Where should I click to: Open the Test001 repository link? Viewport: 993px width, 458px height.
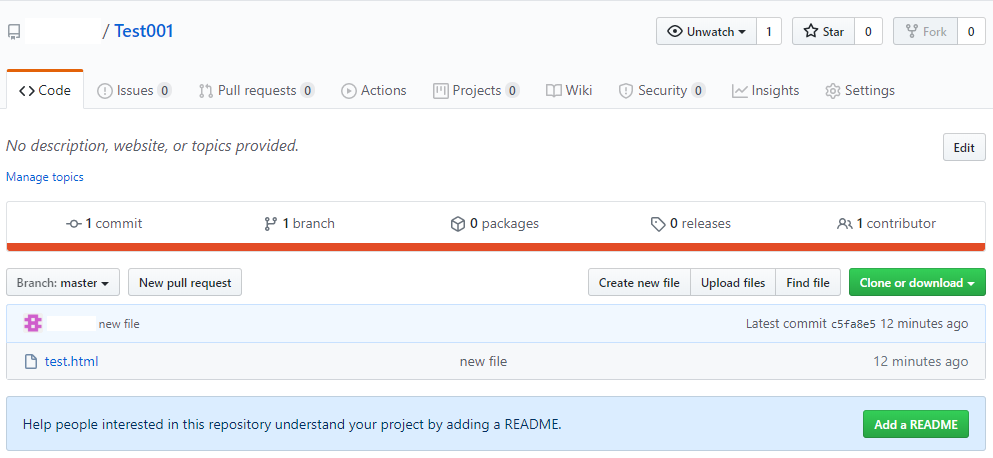point(144,31)
